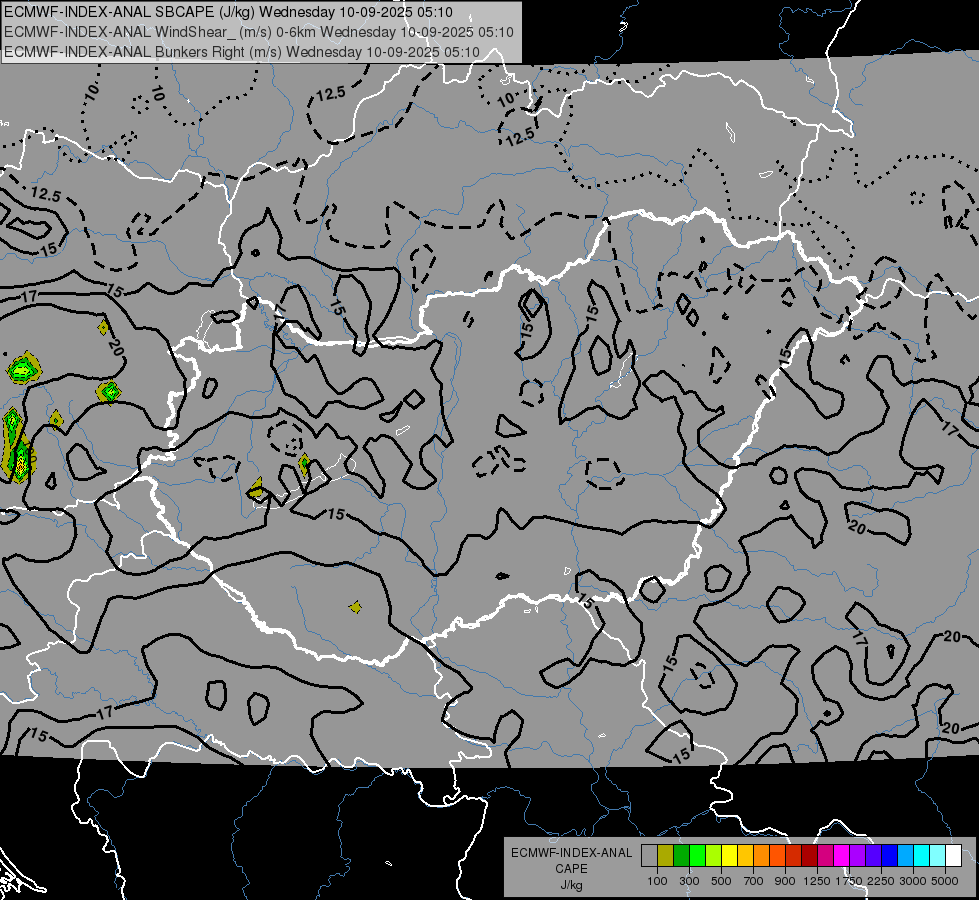Click the legend value 900
Image resolution: width=979 pixels, height=900 pixels.
pyautogui.click(x=785, y=881)
